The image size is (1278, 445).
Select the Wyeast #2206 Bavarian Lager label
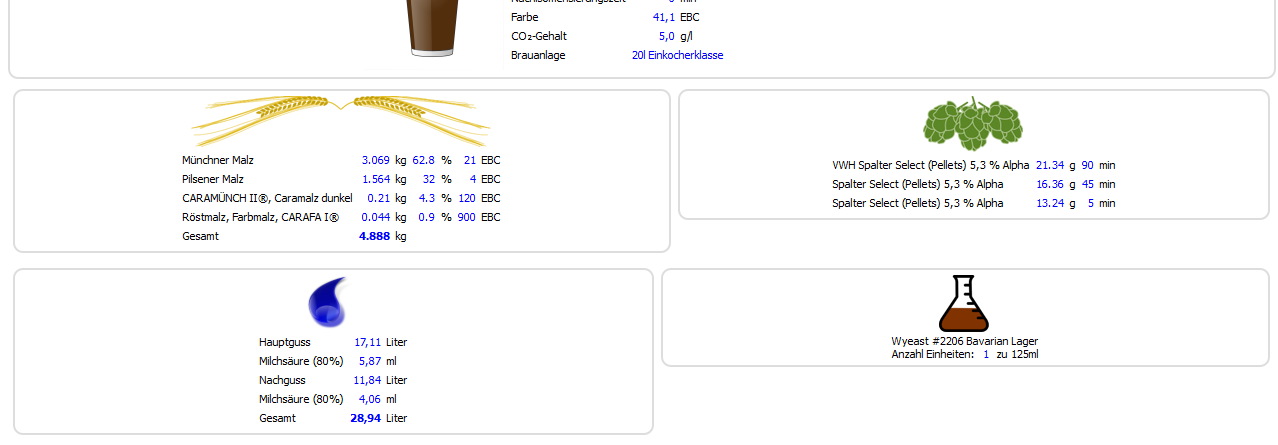964,341
